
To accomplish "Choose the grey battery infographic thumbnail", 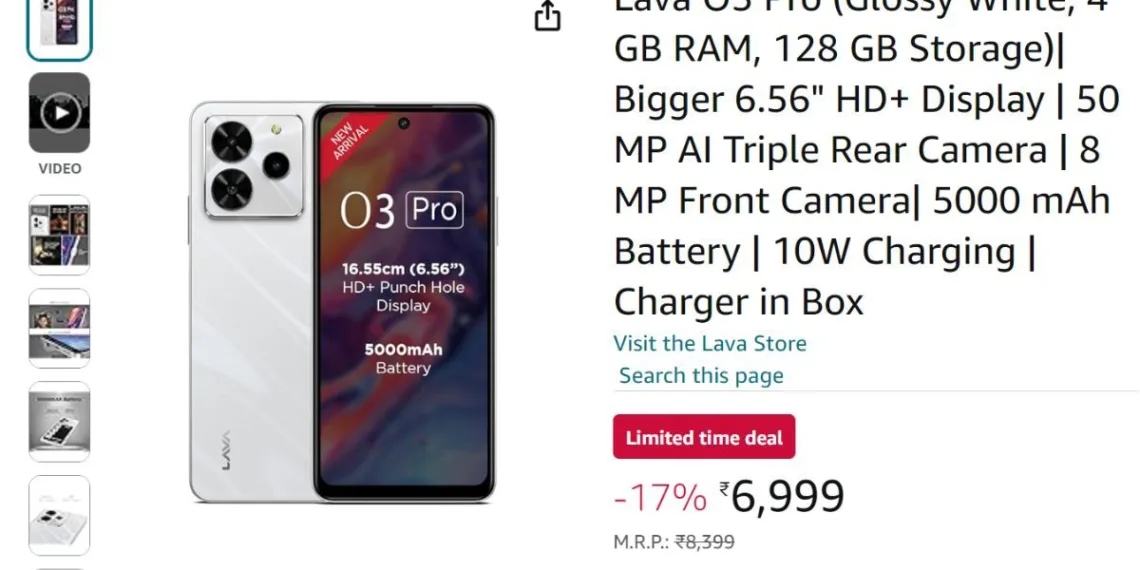I will (60, 422).
